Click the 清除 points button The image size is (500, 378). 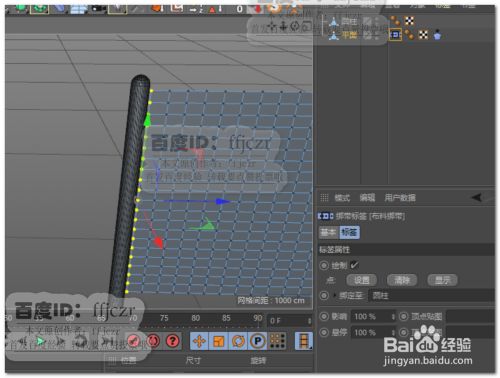click(402, 280)
